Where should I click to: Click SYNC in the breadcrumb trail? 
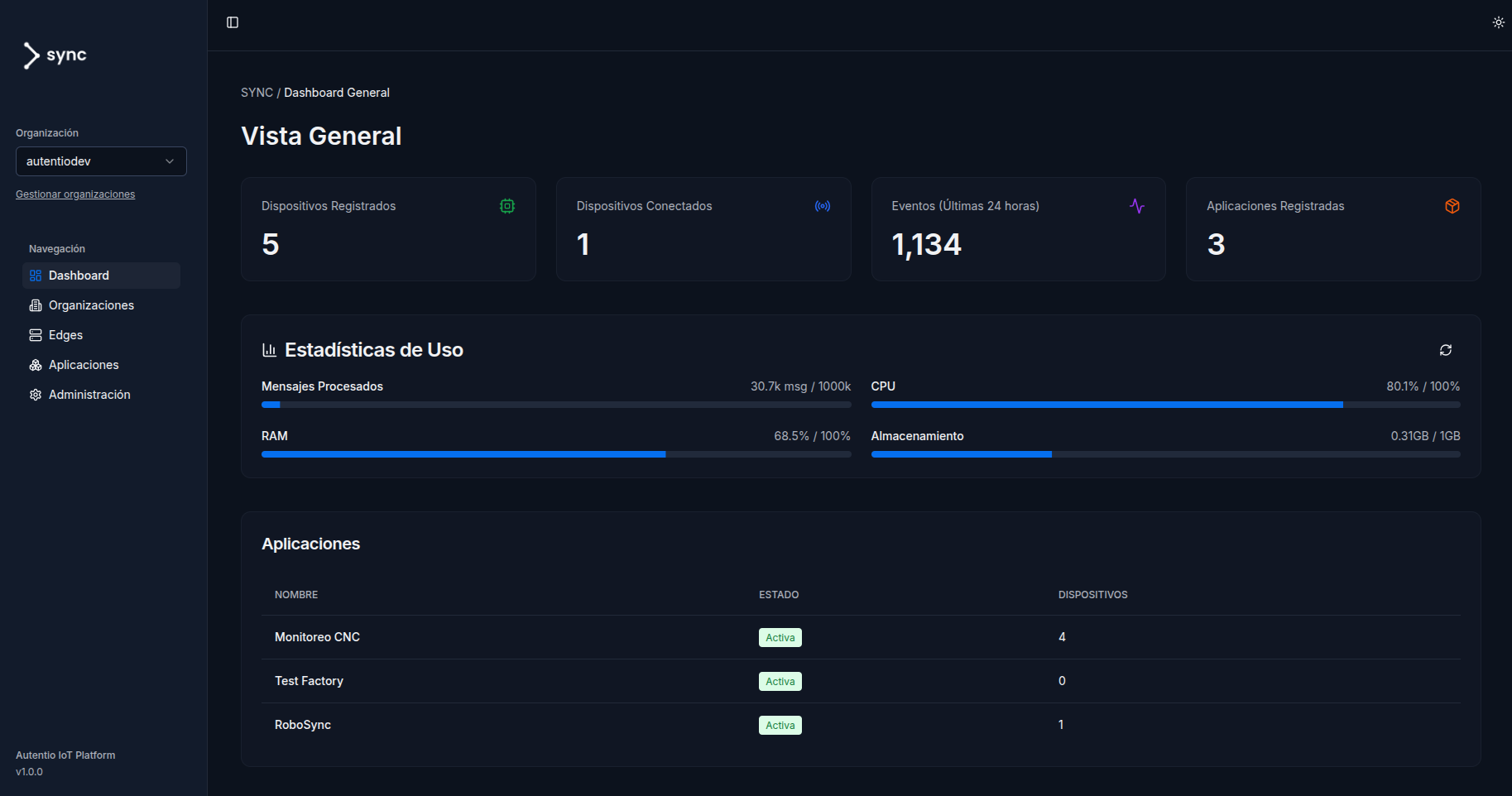[x=257, y=92]
